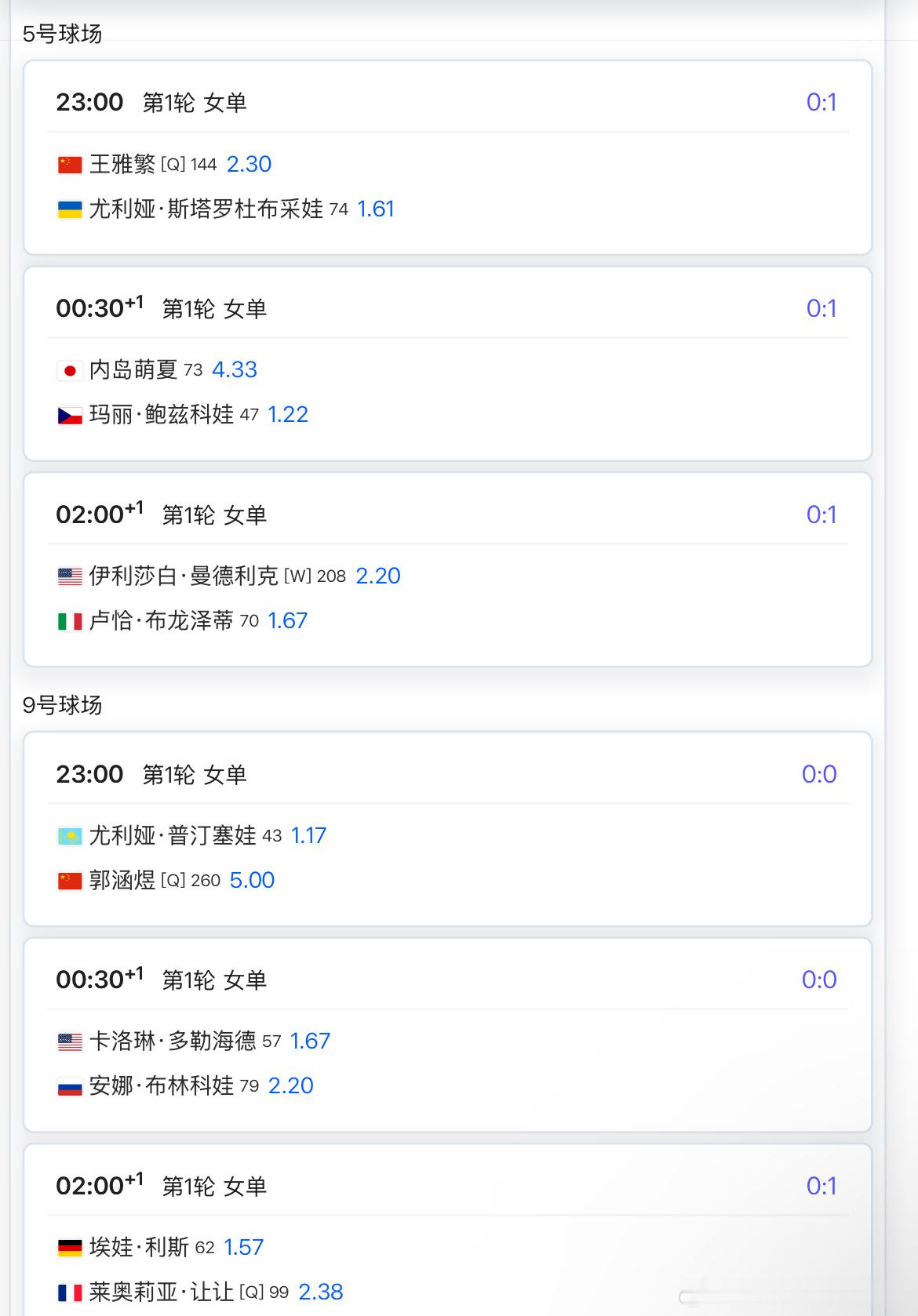The height and width of the screenshot is (1316, 918).
Task: Open player 伊利莎白·曼德利克
Action: [x=184, y=576]
